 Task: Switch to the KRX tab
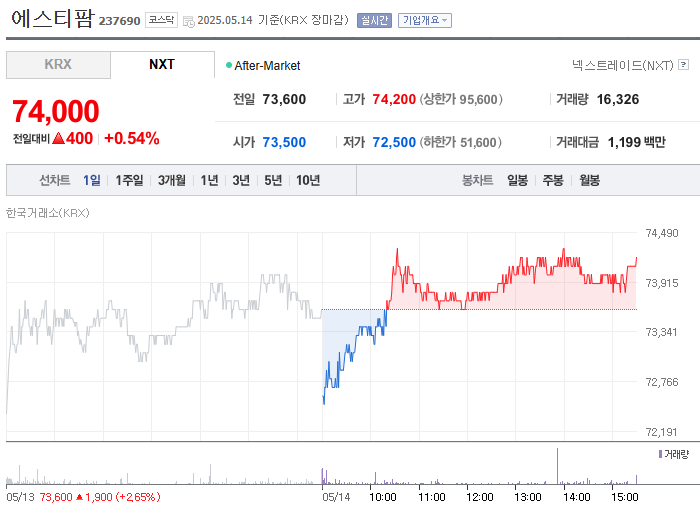click(58, 65)
